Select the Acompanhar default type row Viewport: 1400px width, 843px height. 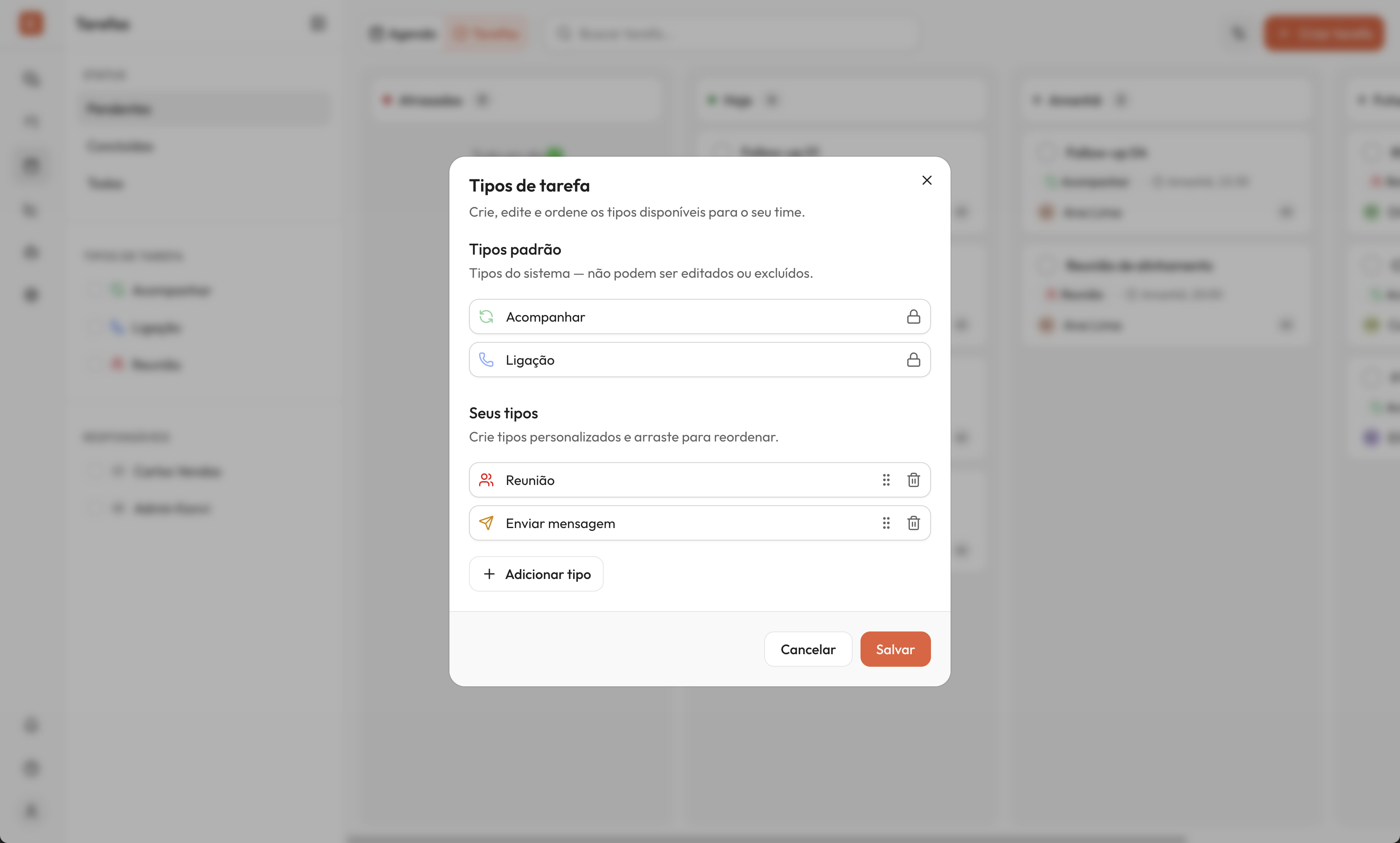(700, 317)
